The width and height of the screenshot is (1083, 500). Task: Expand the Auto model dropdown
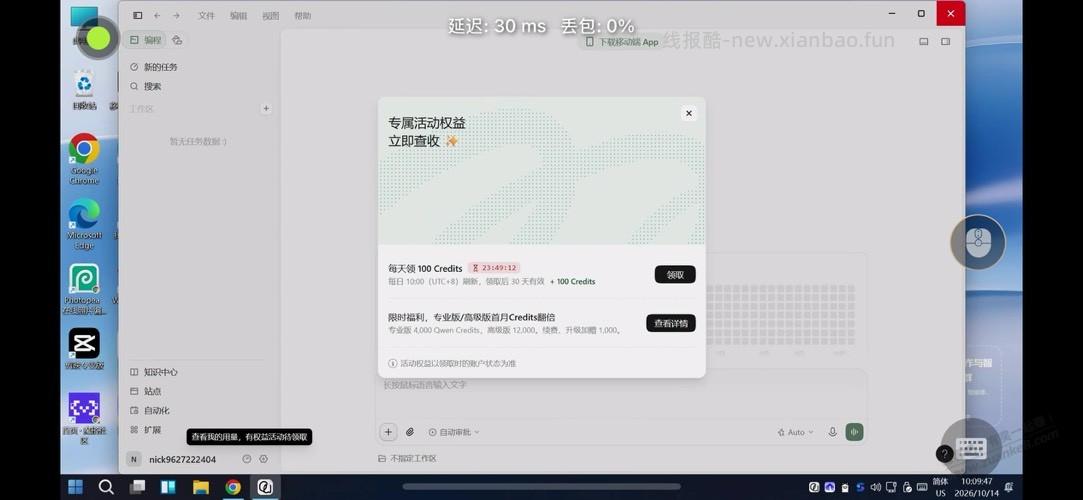(795, 432)
